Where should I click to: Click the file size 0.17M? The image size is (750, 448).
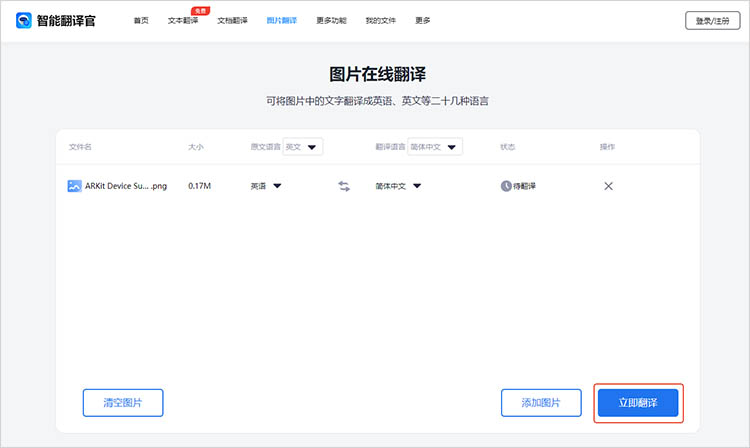(x=199, y=186)
